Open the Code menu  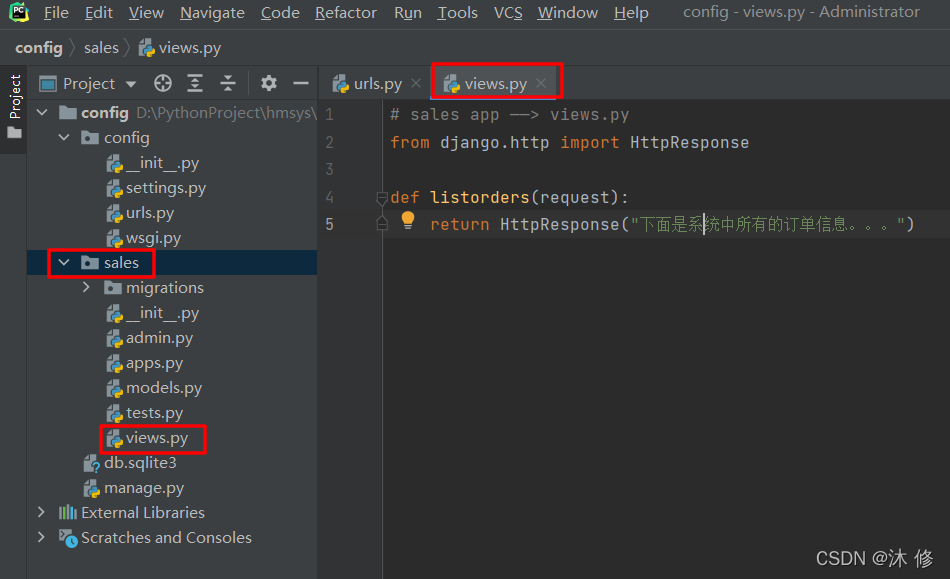pos(280,13)
